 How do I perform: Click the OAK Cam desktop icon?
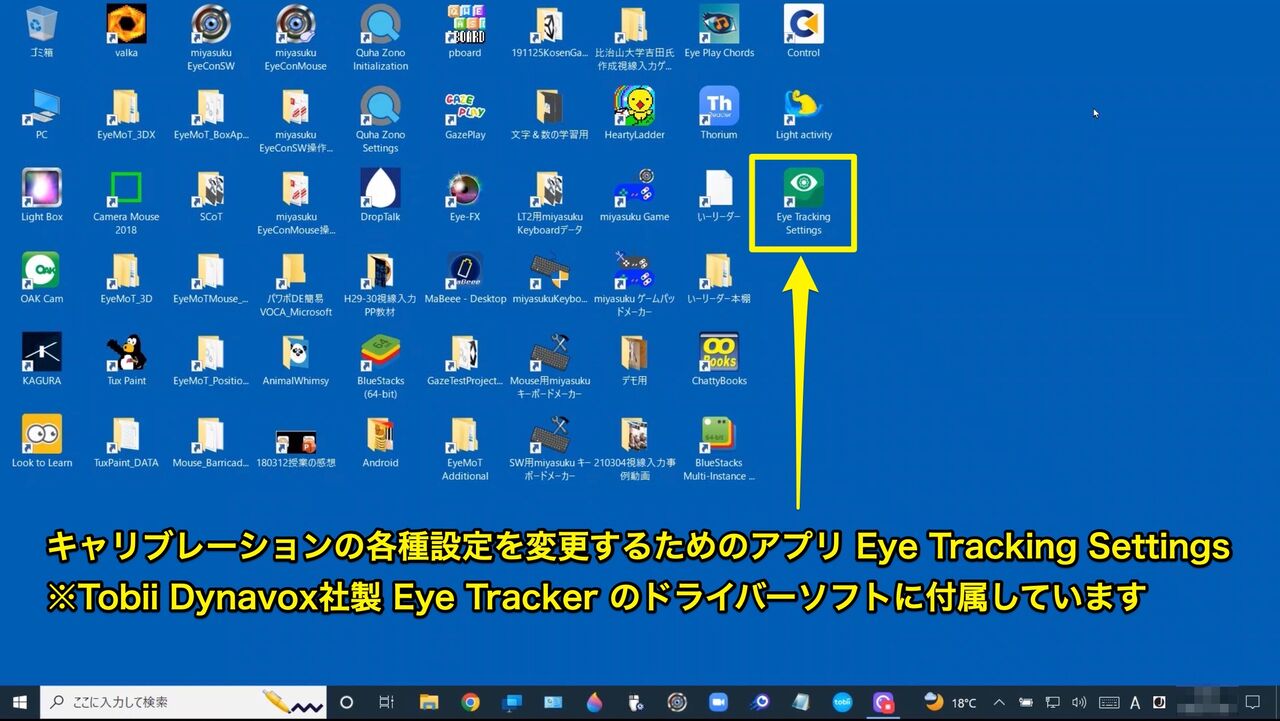tap(42, 277)
